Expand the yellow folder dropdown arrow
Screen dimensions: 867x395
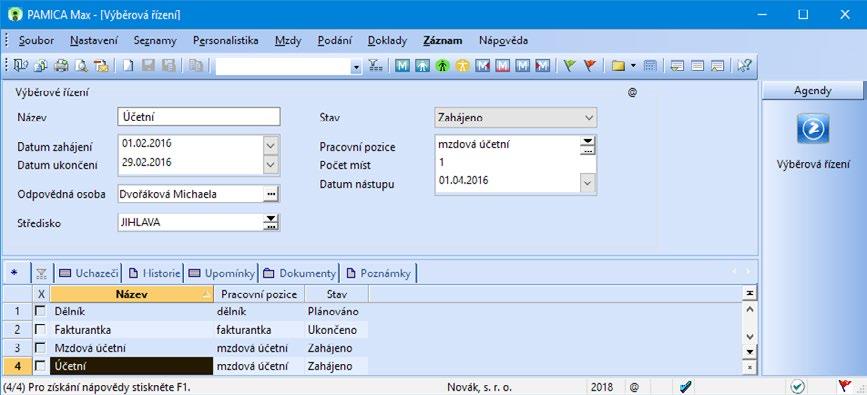click(x=634, y=66)
